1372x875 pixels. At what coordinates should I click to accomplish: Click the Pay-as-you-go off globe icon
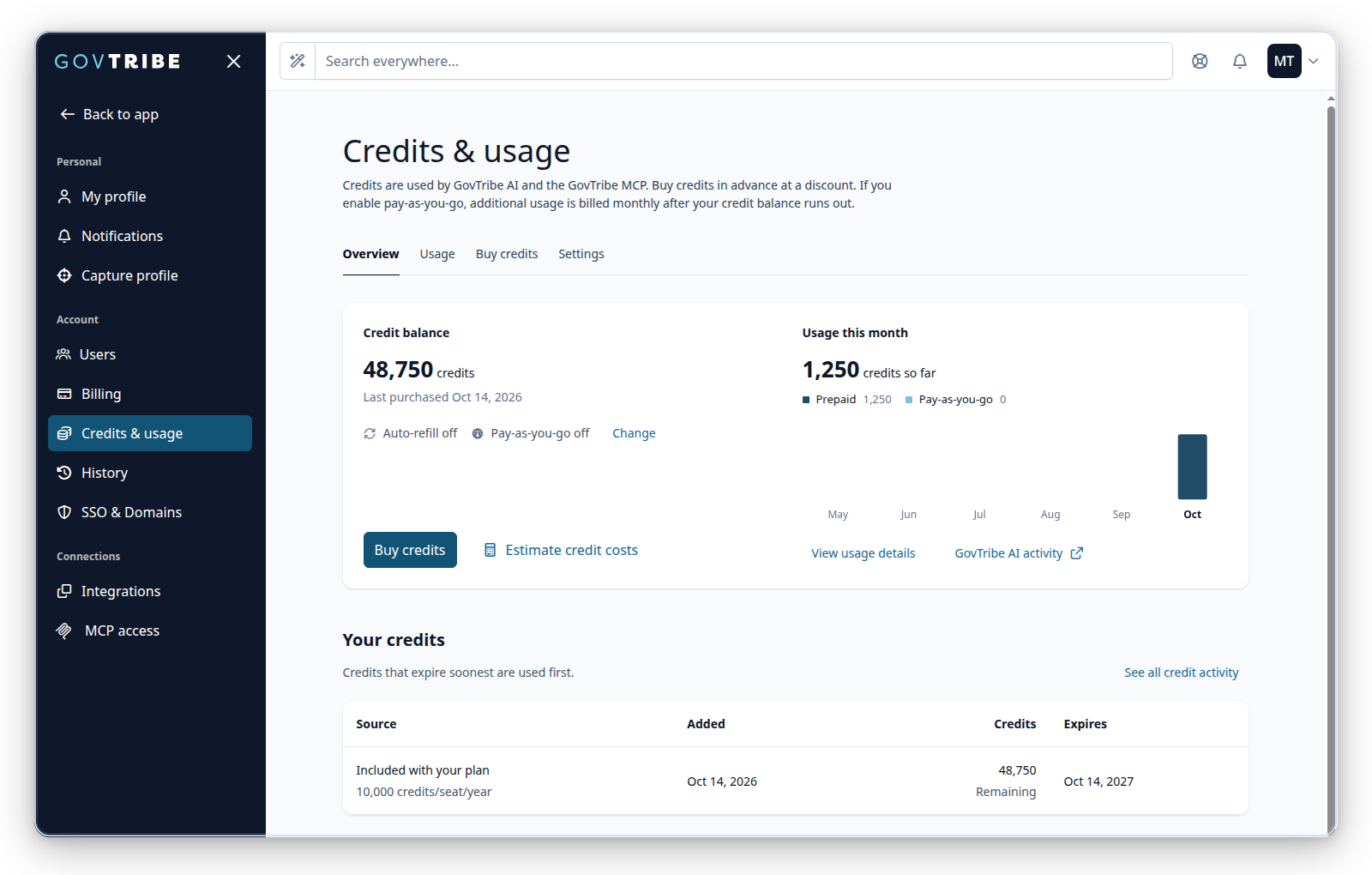[x=478, y=433]
